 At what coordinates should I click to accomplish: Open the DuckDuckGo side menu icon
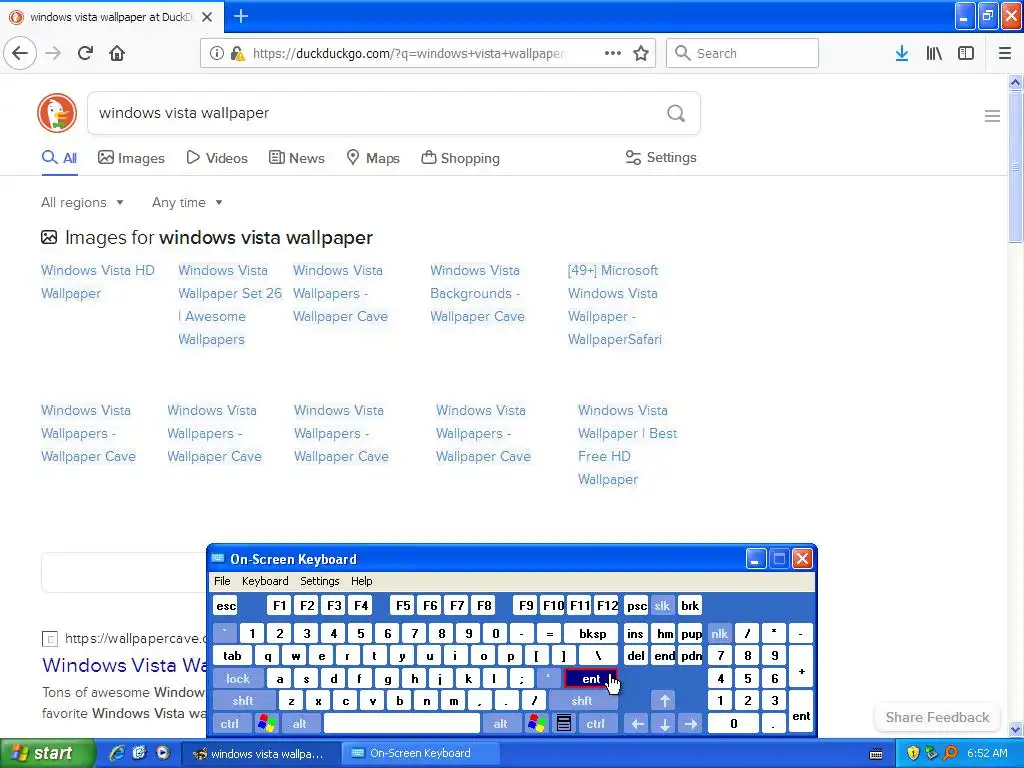coord(992,116)
